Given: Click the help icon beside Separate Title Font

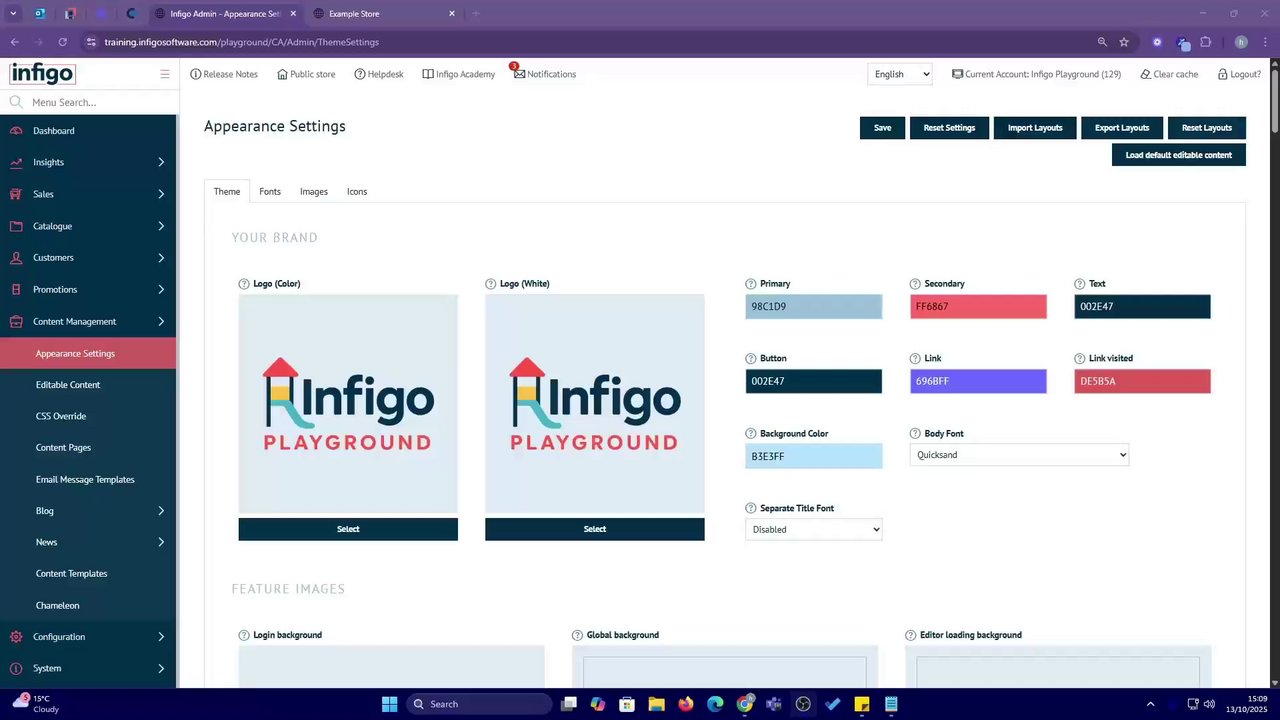Looking at the screenshot, I should [751, 508].
